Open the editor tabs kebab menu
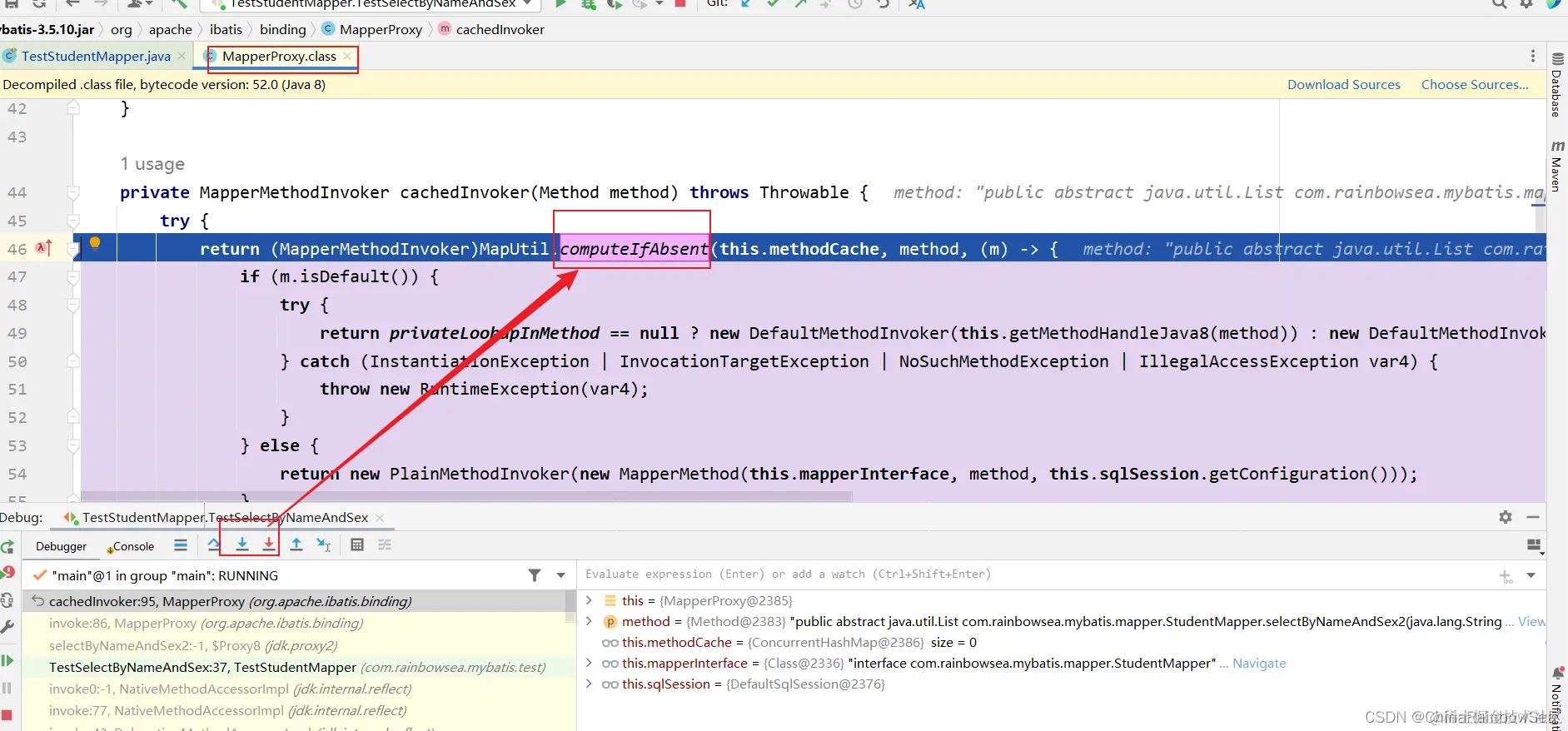This screenshot has height=731, width=1568. (x=1532, y=56)
